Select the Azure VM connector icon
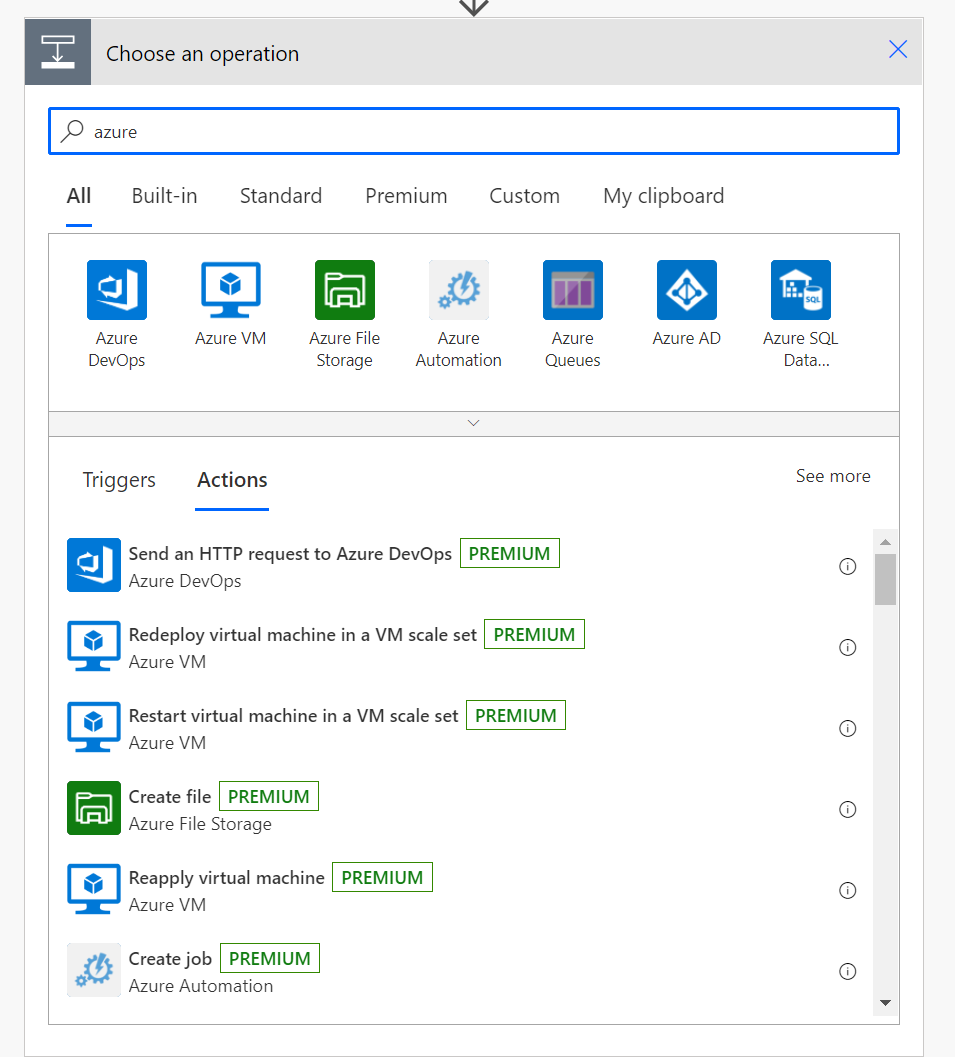Image resolution: width=955 pixels, height=1057 pixels. point(231,290)
